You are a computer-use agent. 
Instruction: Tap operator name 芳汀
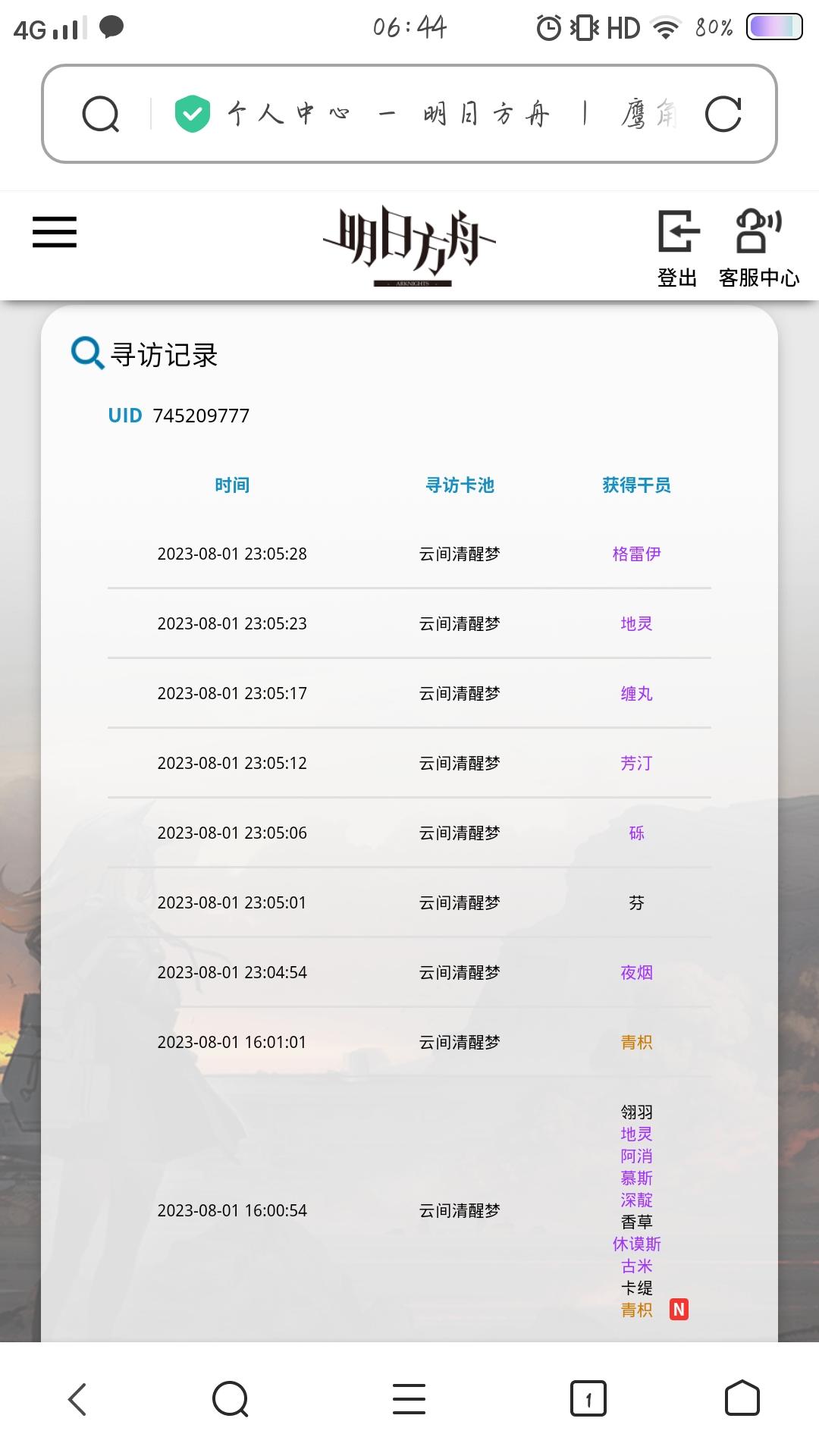(x=637, y=764)
